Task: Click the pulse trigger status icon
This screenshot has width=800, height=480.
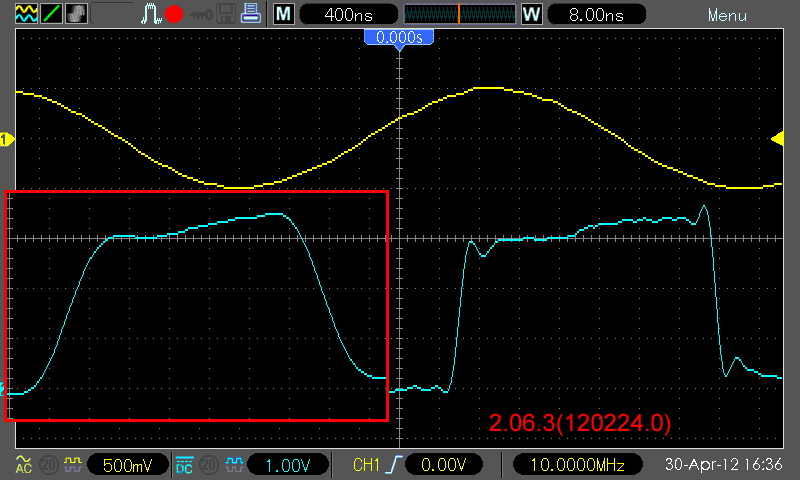Action: tap(151, 14)
